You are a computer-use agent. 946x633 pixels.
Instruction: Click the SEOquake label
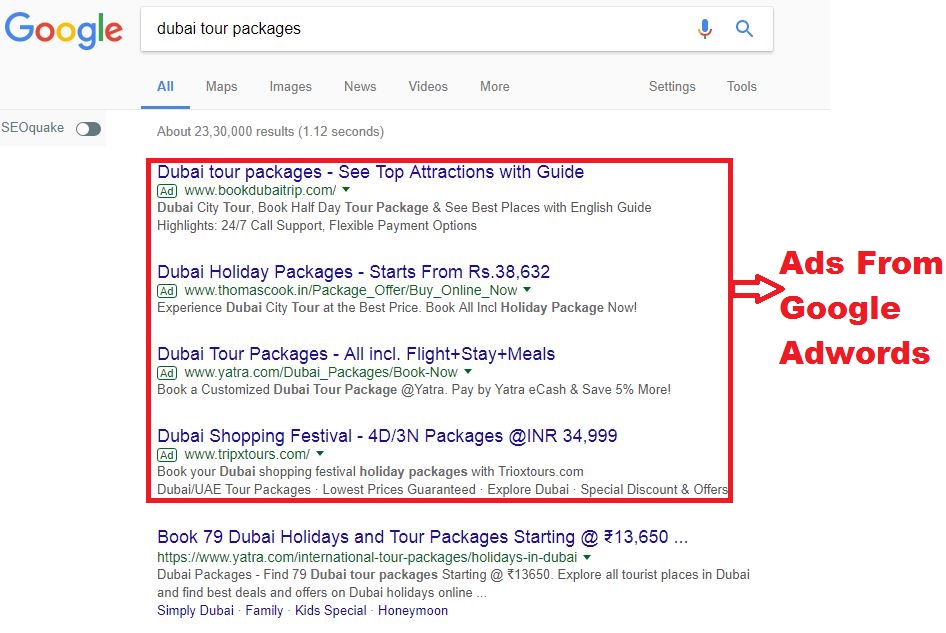pyautogui.click(x=33, y=128)
